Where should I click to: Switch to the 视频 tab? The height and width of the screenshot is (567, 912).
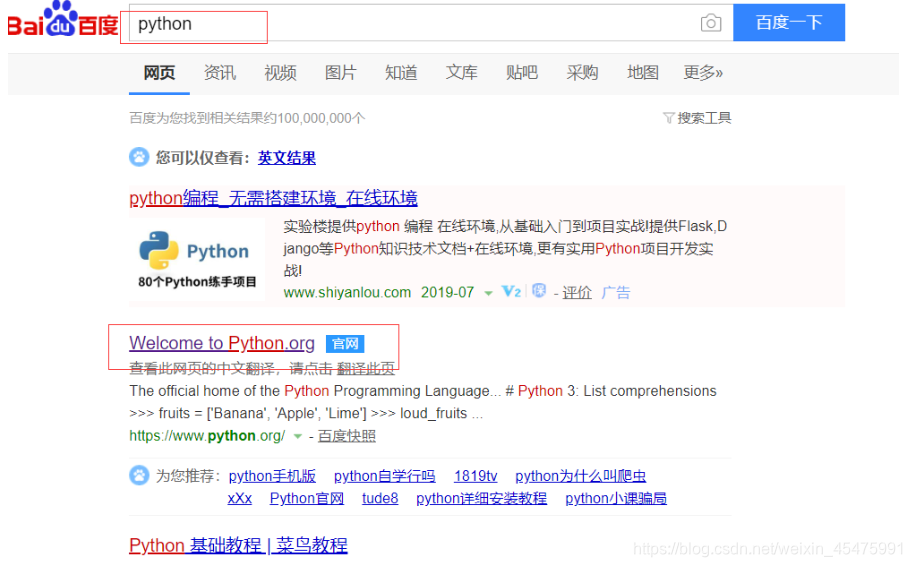click(x=280, y=73)
